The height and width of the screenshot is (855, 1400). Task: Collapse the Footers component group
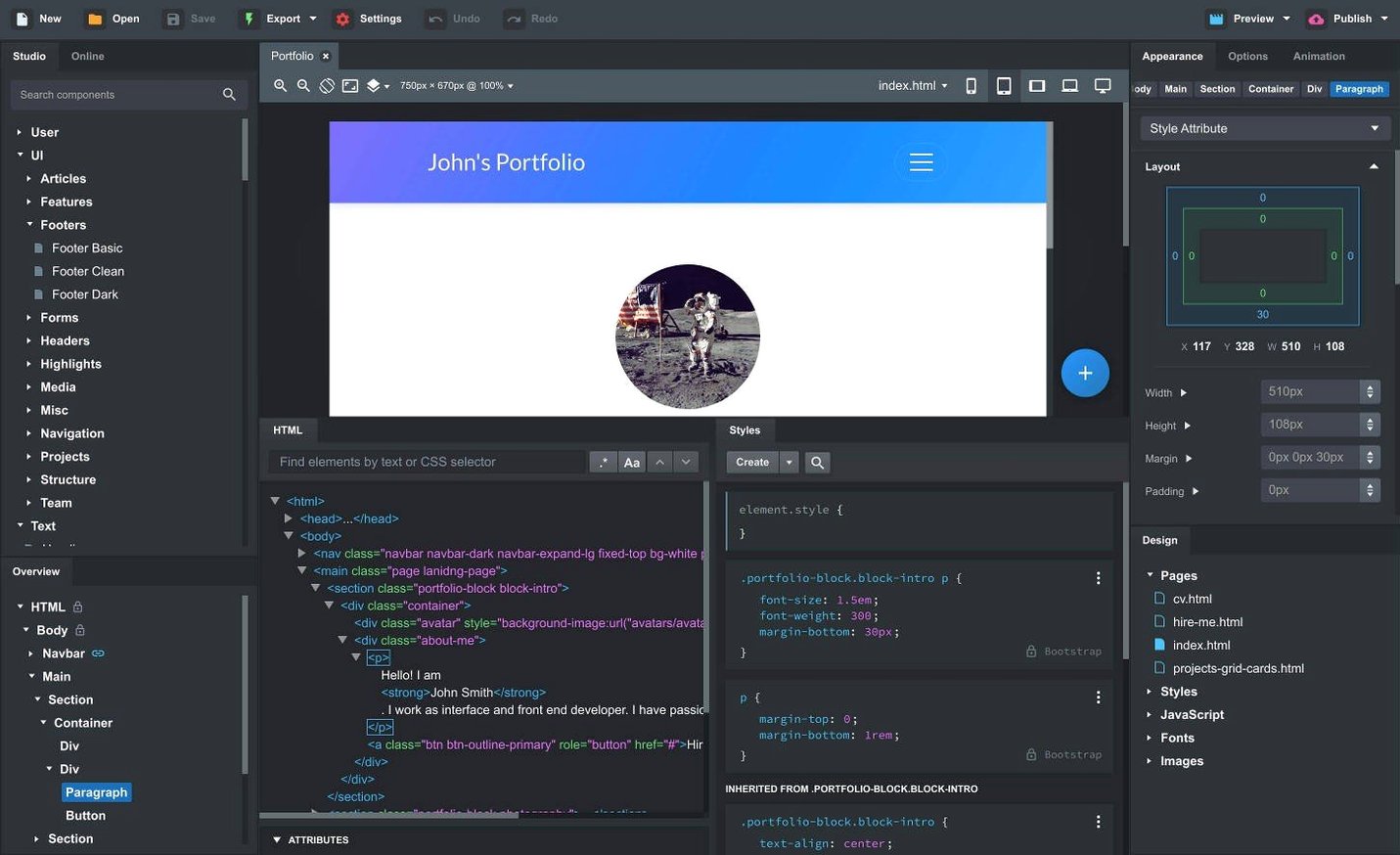point(29,225)
